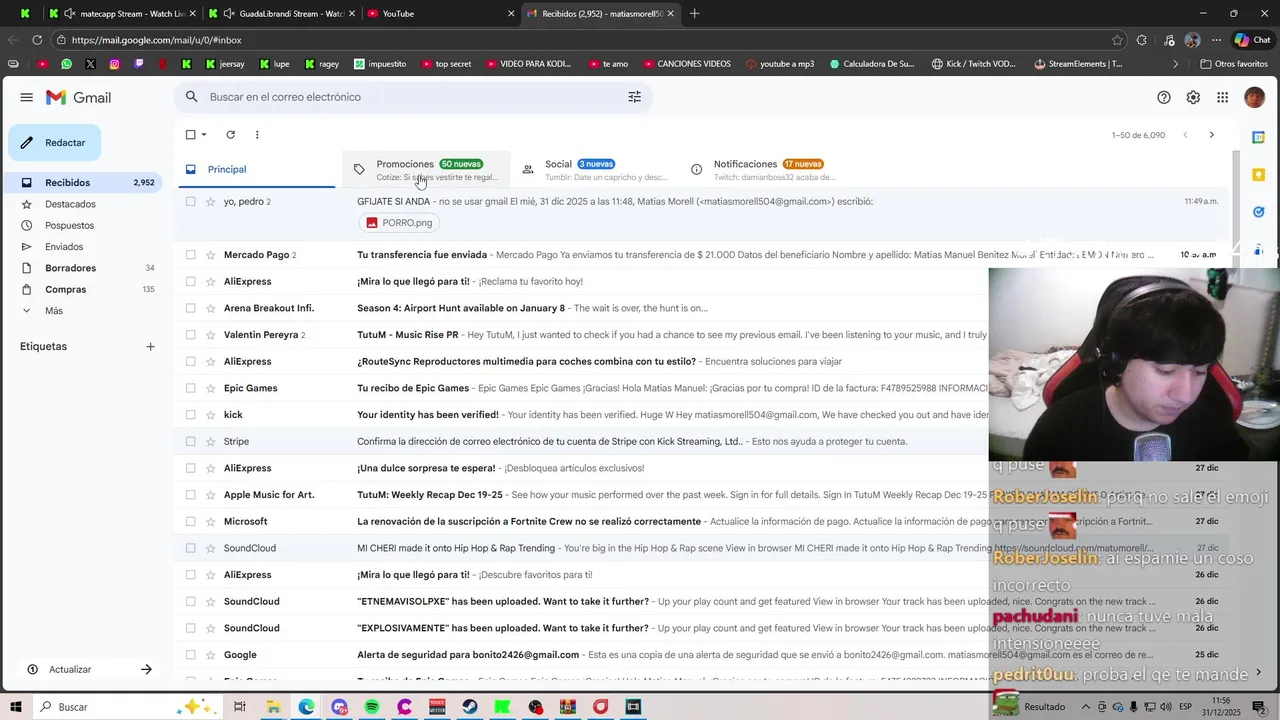Open search filter options in search bar

634,97
